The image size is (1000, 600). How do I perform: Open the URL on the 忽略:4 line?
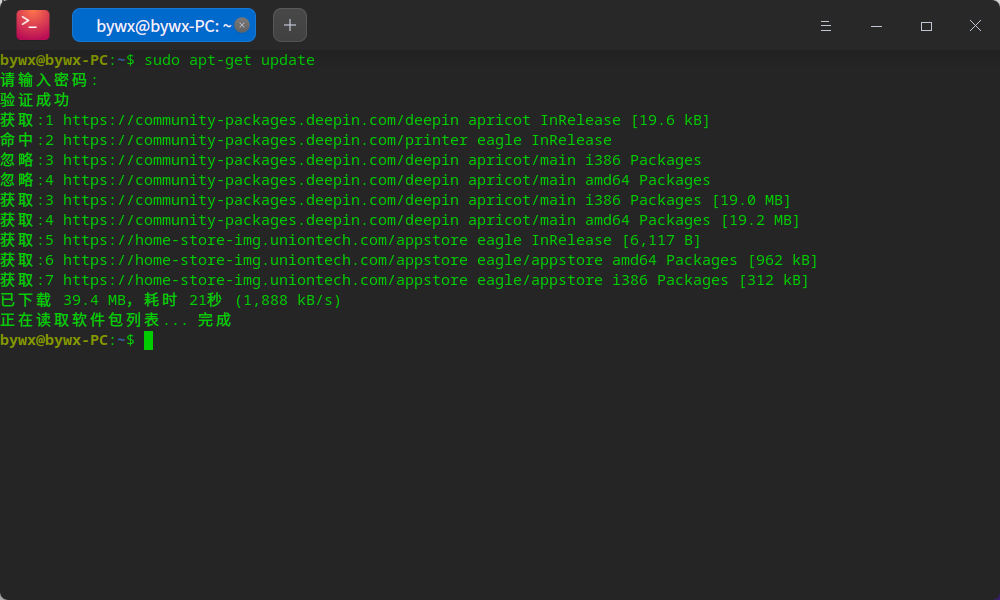coord(260,181)
